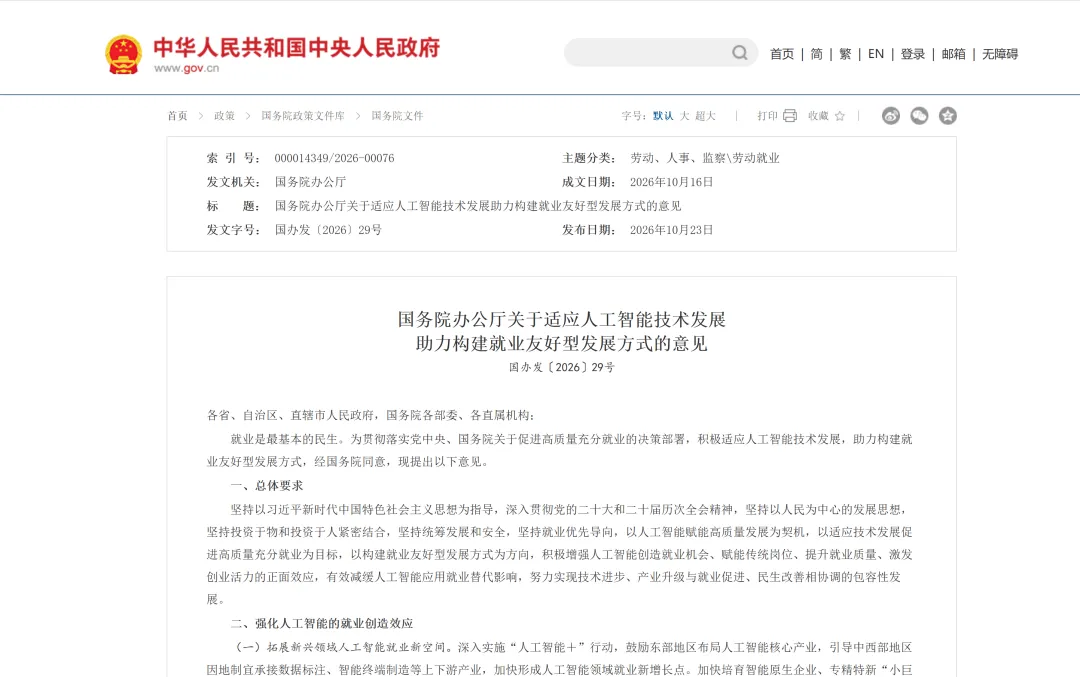Click the 索引号 field label

(233, 158)
